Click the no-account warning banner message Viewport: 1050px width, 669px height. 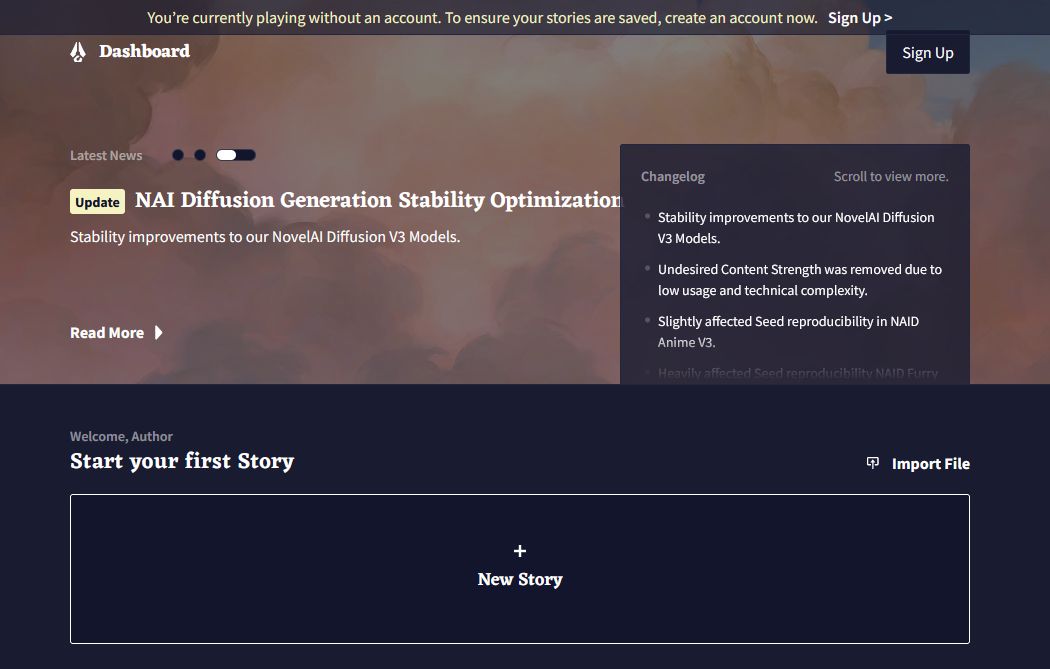(x=482, y=18)
